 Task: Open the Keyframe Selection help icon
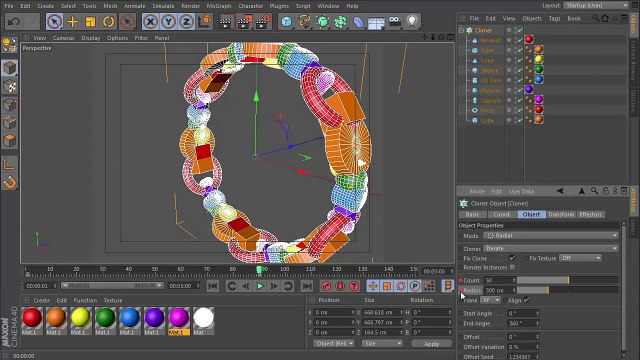point(354,286)
